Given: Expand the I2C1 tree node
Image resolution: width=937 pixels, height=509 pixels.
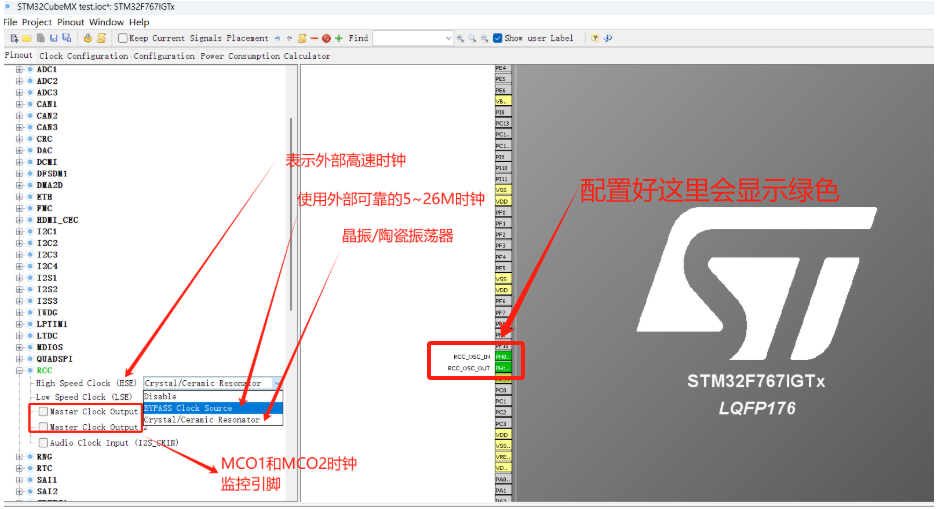Looking at the screenshot, I should (x=20, y=231).
